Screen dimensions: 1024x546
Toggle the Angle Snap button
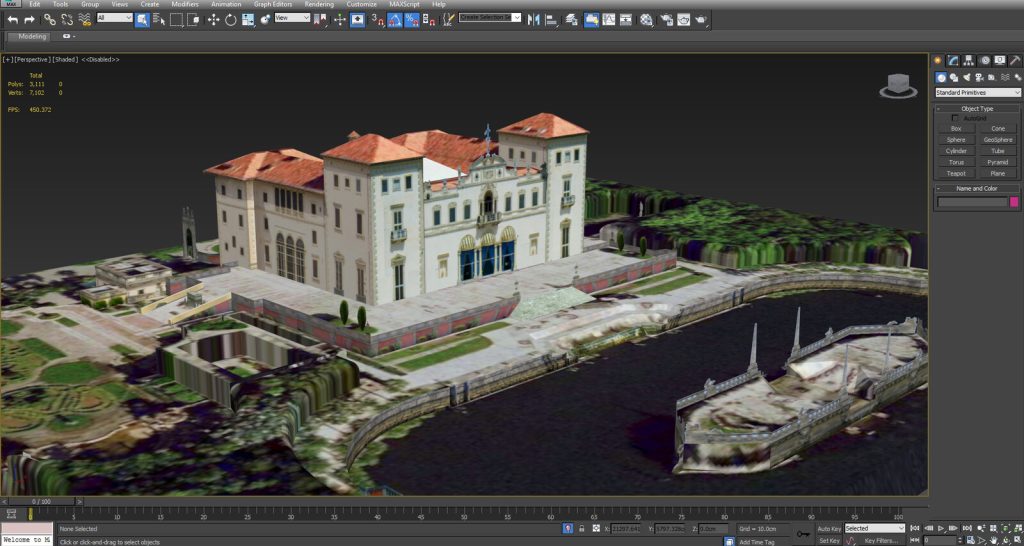(394, 19)
